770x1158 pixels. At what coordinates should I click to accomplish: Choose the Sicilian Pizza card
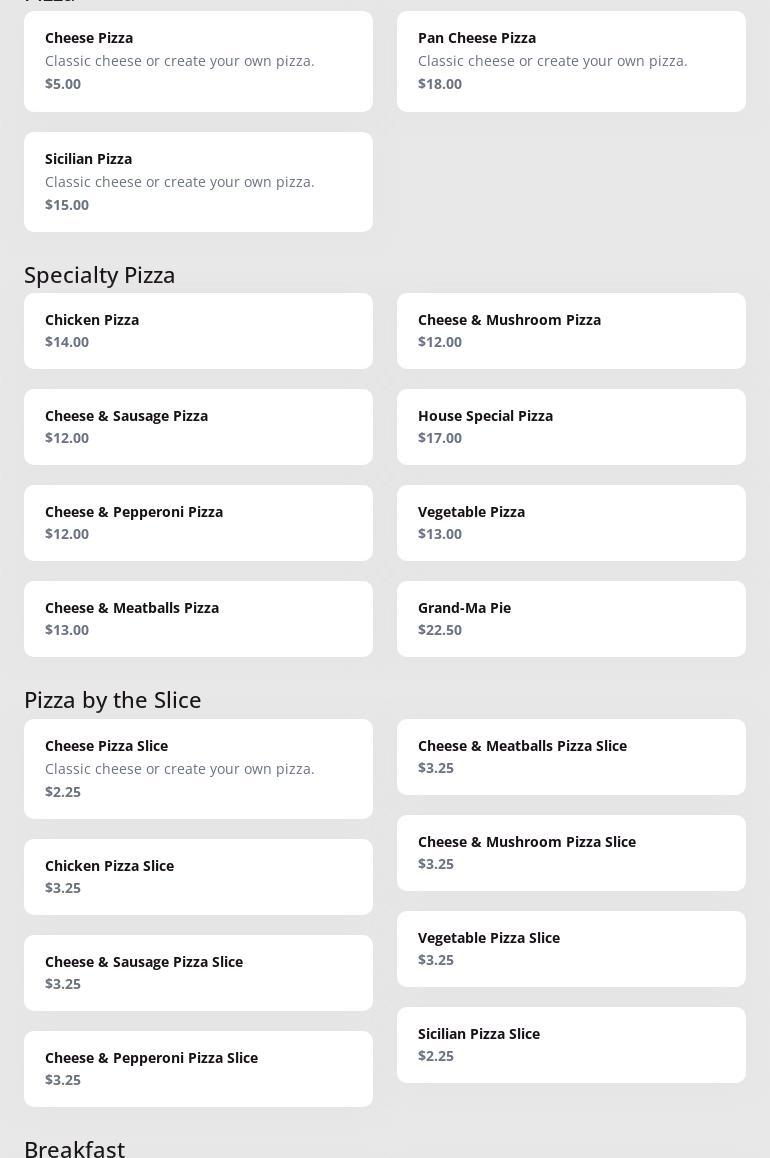pos(198,182)
